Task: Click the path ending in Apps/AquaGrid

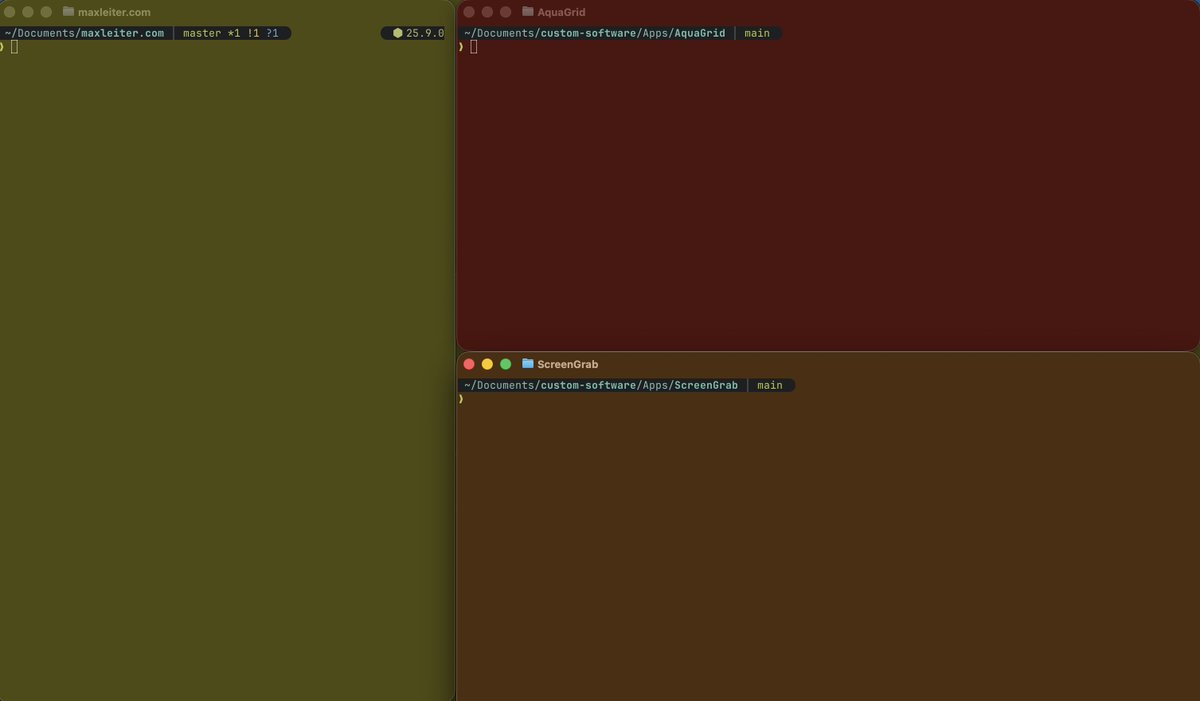Action: [594, 33]
